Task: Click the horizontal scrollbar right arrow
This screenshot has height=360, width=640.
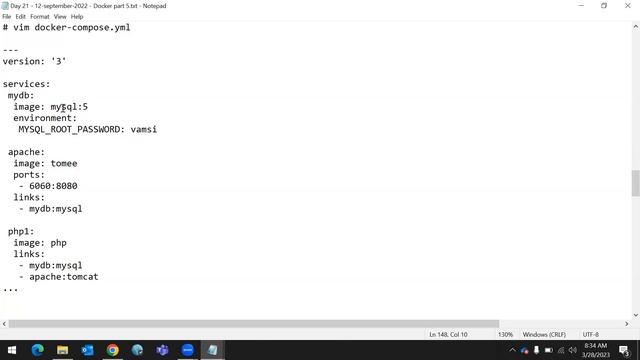Action: 627,324
